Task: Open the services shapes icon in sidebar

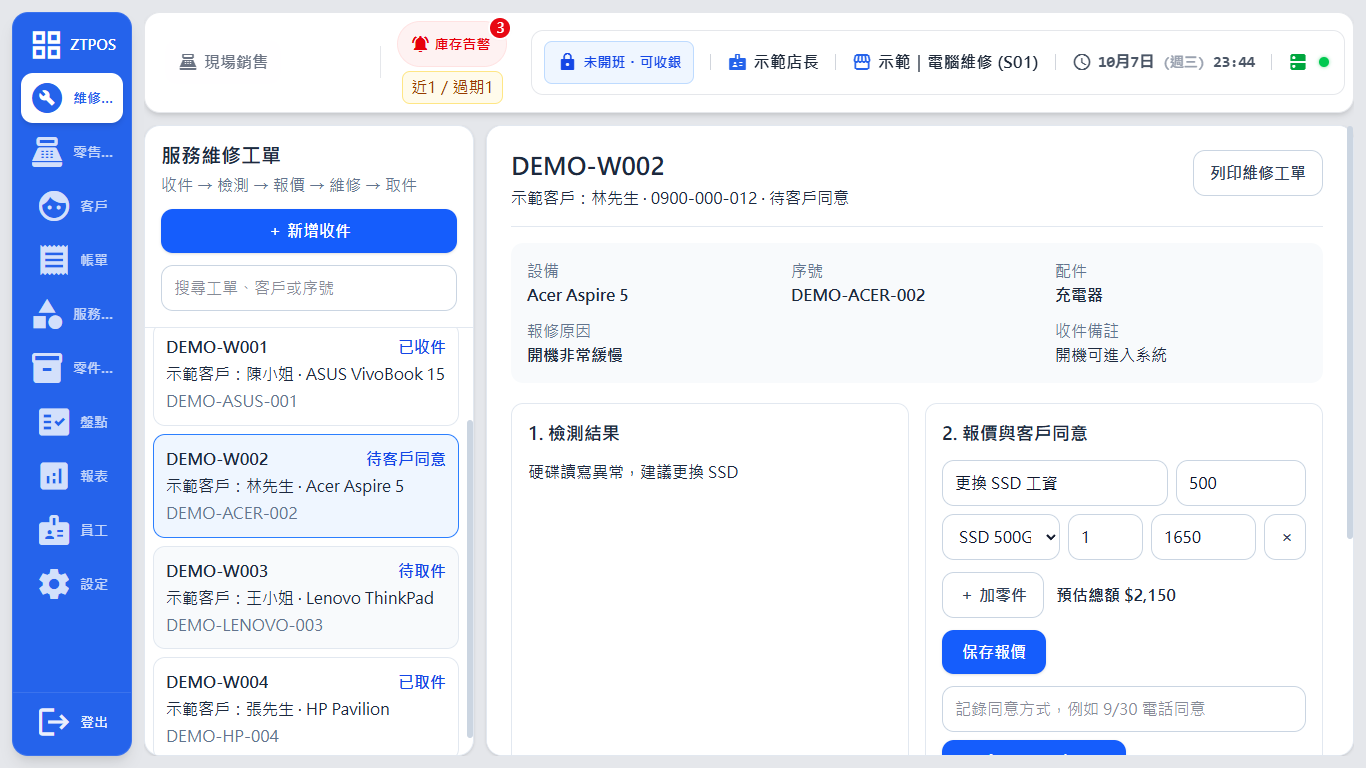Action: (47, 314)
